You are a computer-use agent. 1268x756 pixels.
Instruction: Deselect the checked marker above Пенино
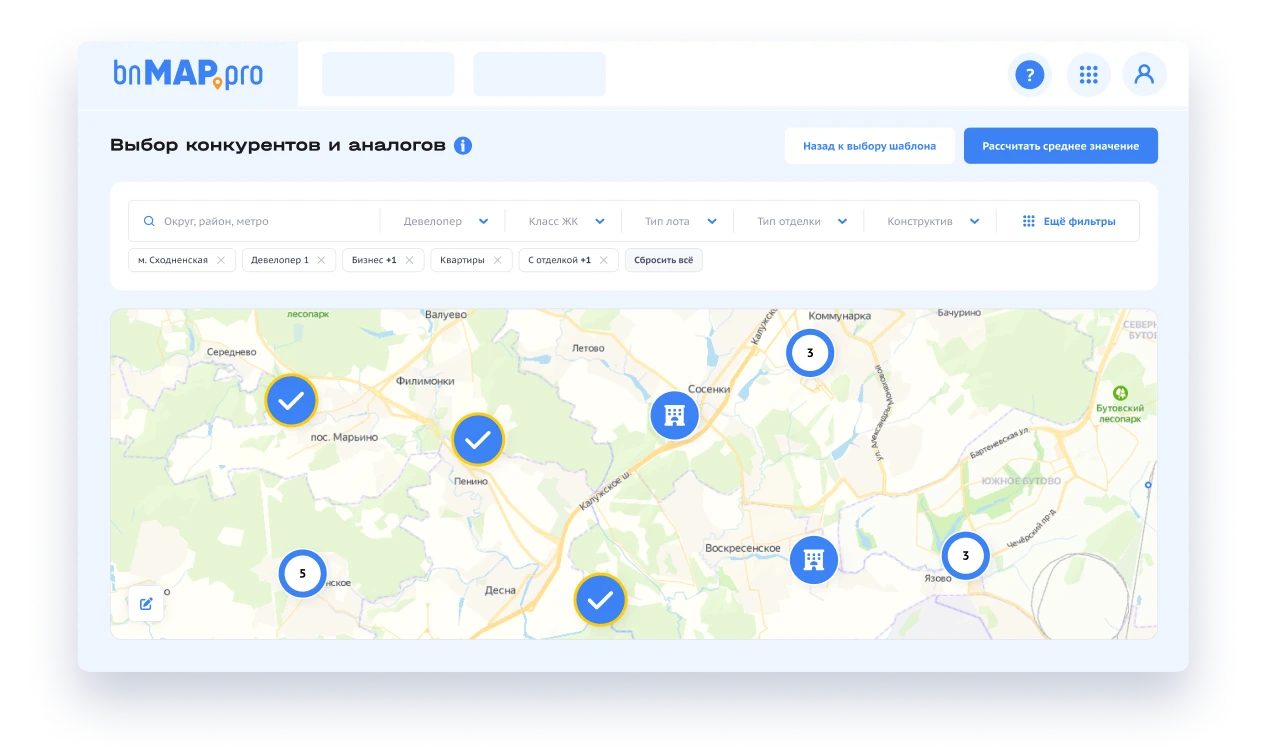(478, 439)
